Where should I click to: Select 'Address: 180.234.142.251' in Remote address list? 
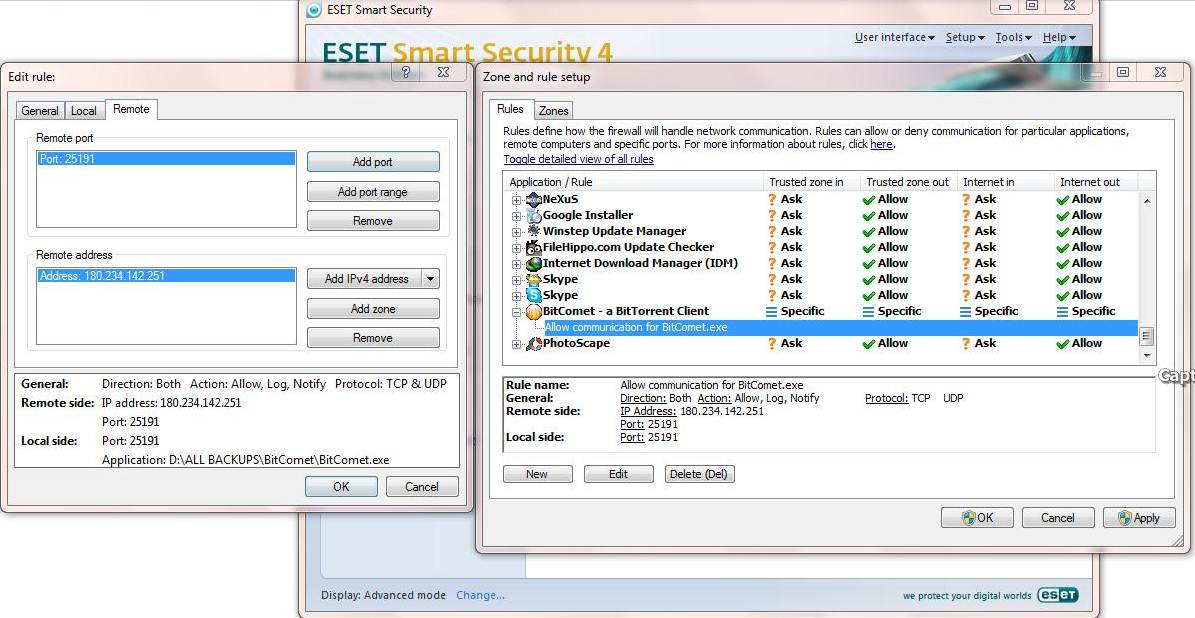pyautogui.click(x=166, y=276)
